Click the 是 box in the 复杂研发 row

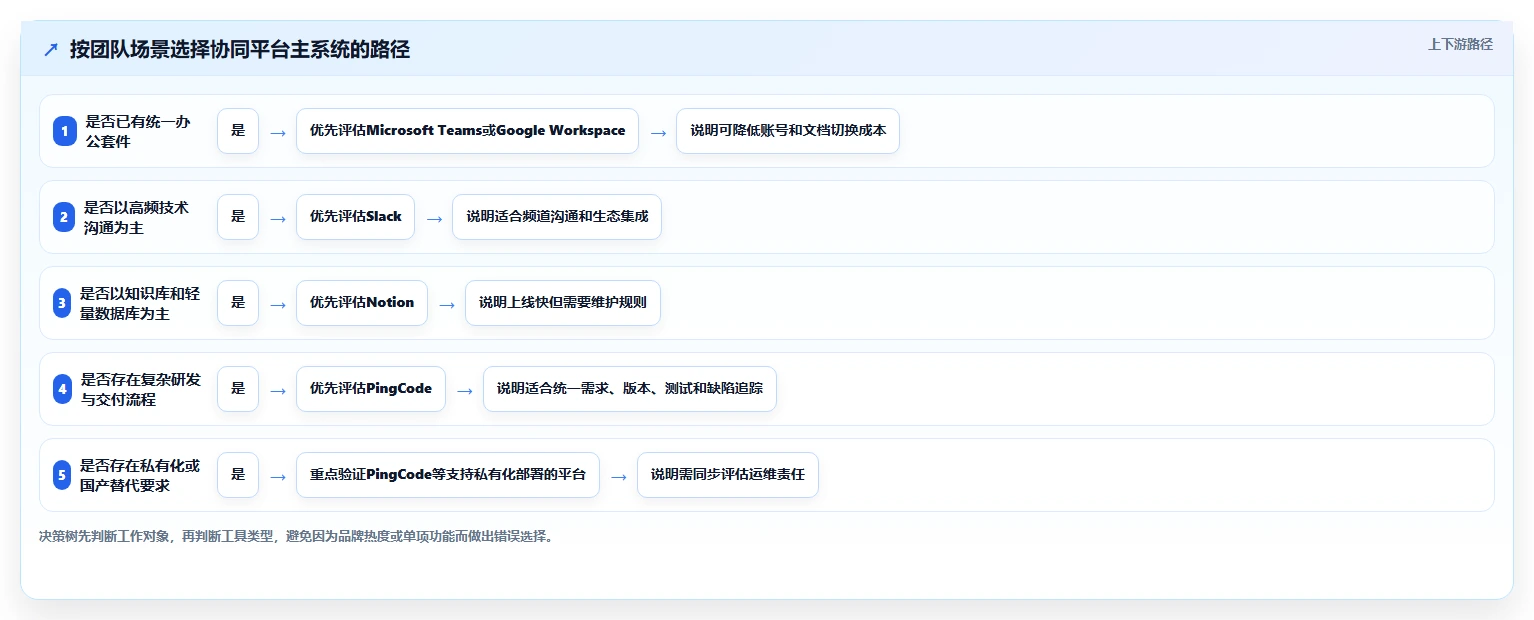coord(238,389)
